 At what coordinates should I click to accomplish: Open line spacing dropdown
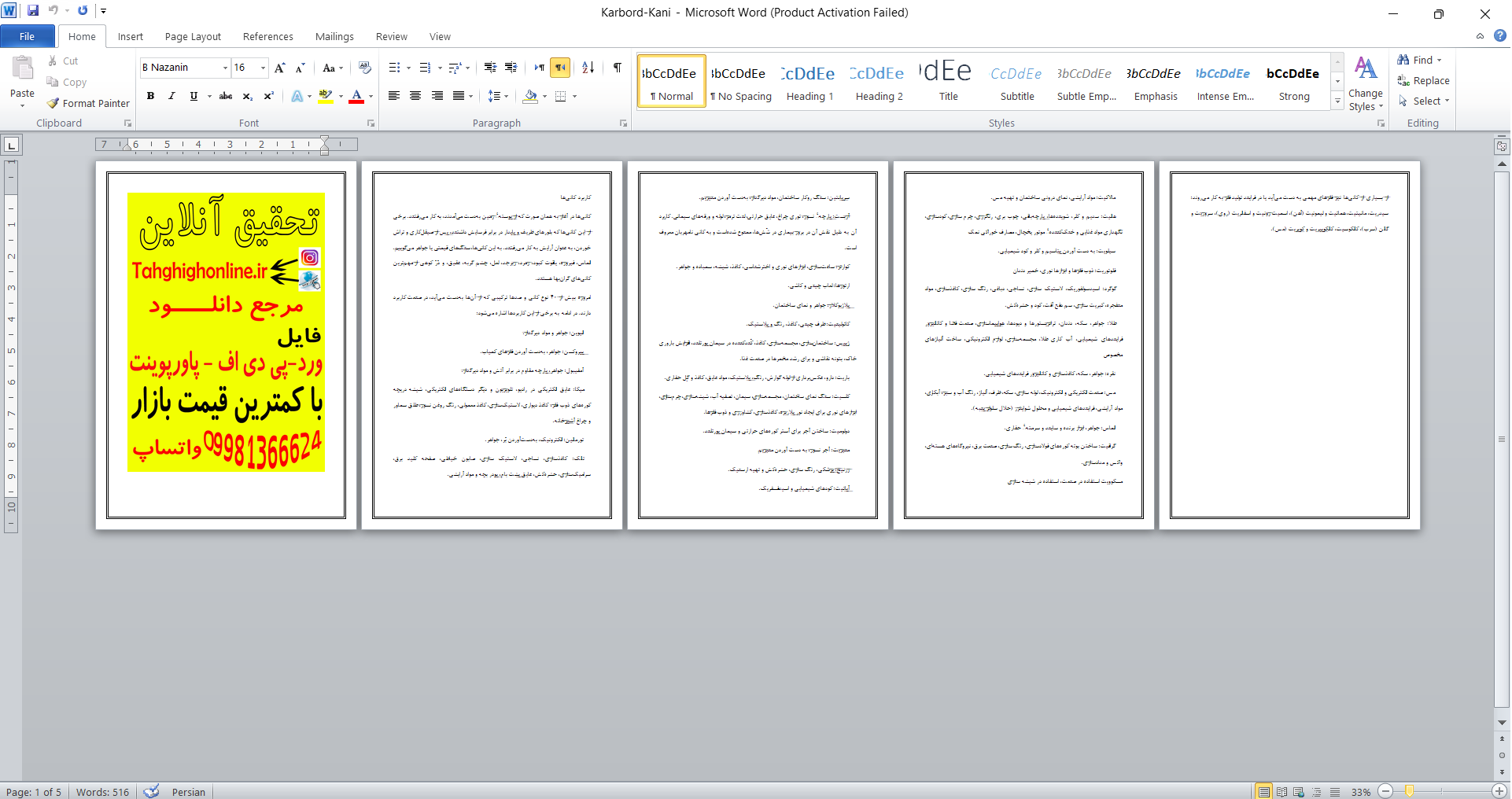point(497,96)
